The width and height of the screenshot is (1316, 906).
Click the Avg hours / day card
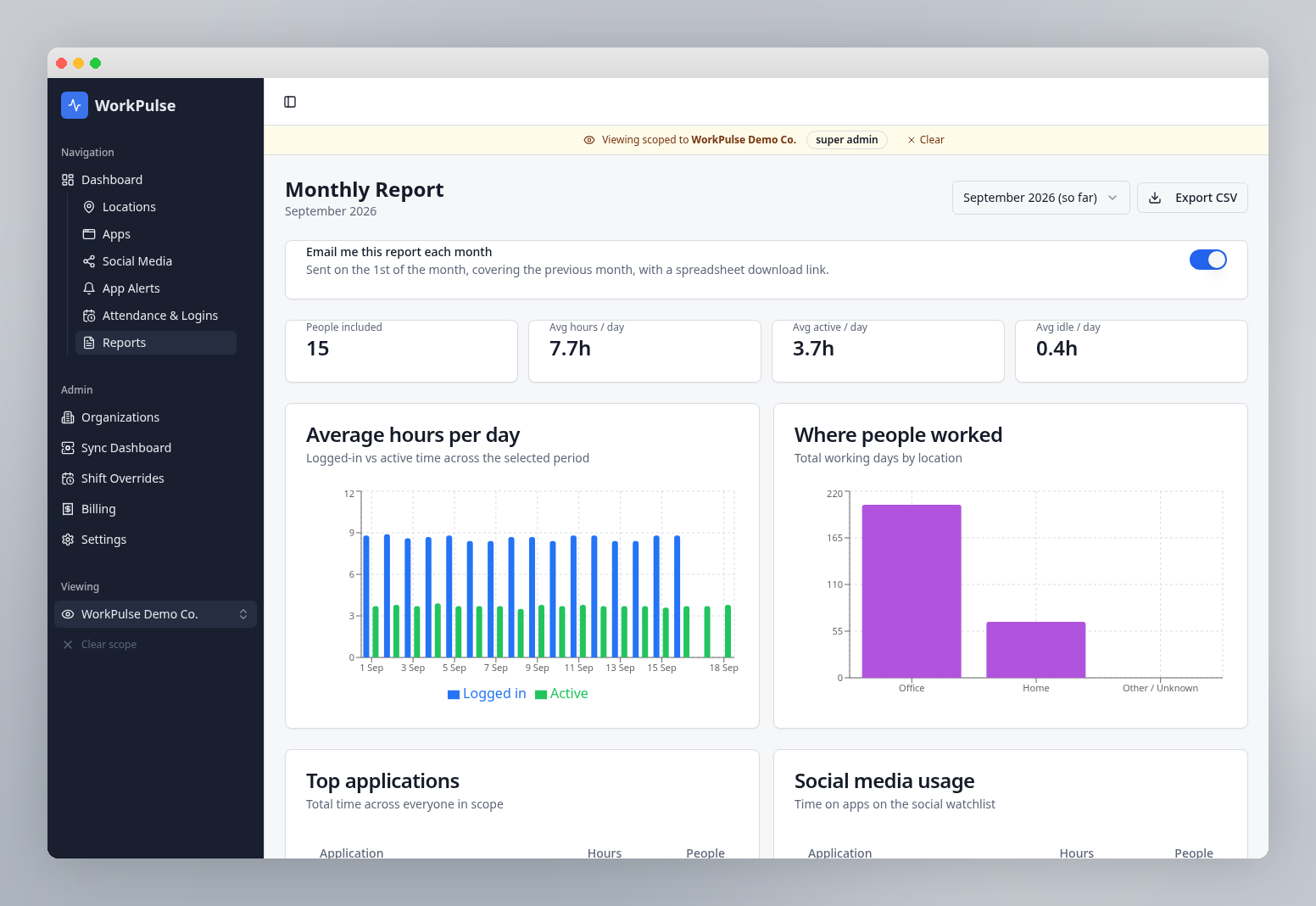(x=644, y=351)
